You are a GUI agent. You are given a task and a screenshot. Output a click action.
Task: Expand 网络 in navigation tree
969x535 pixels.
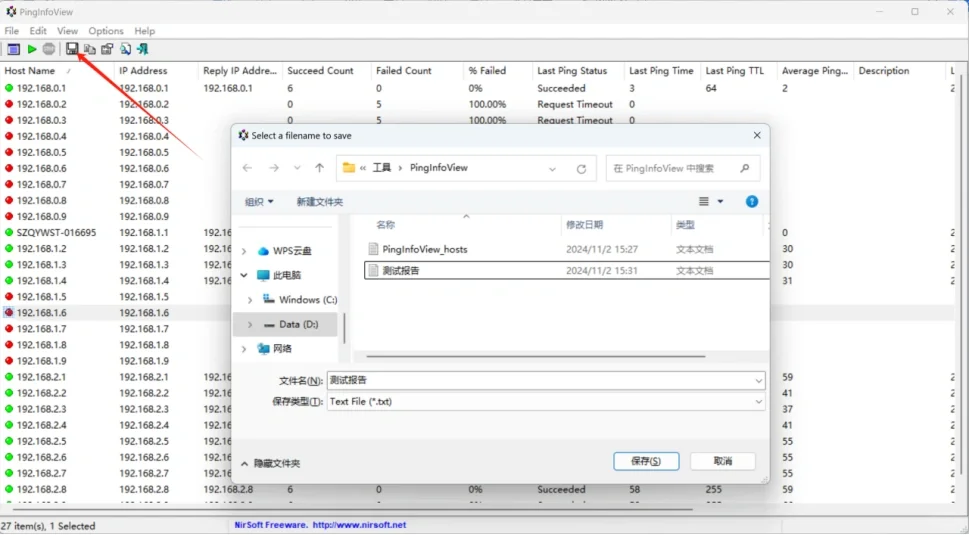coord(244,349)
